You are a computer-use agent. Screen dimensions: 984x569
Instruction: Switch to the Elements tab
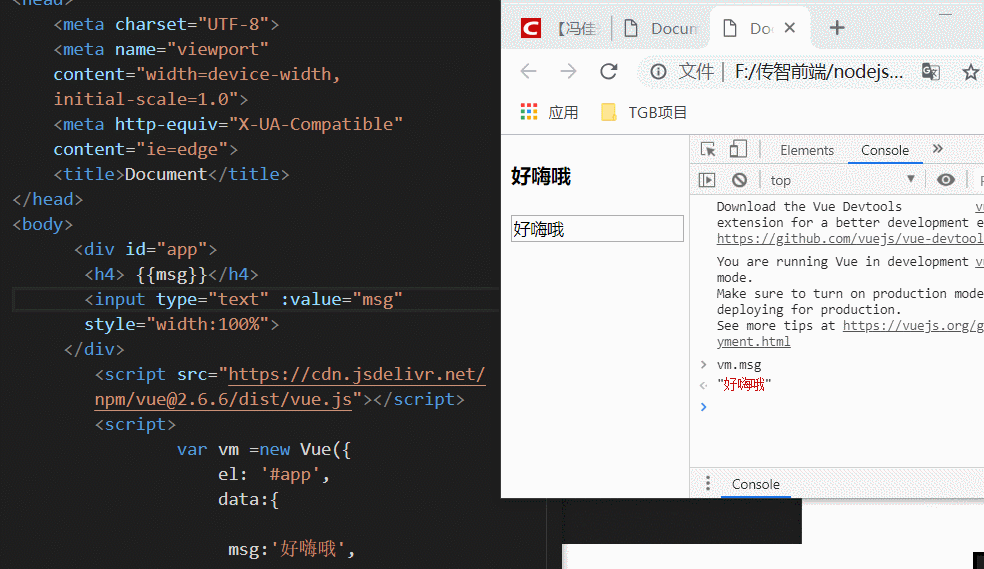[x=806, y=151]
